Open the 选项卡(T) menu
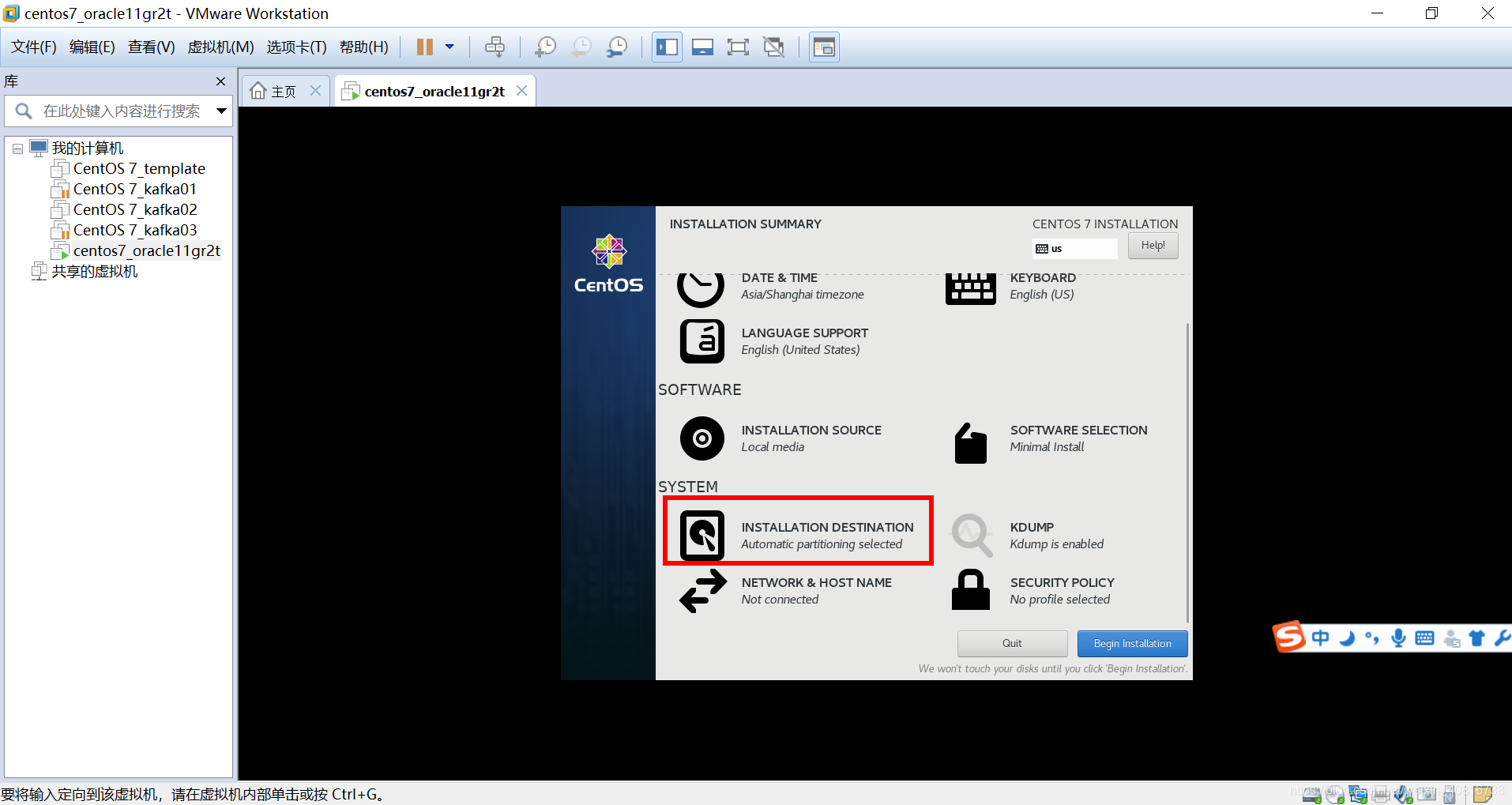This screenshot has height=805, width=1512. tap(296, 47)
